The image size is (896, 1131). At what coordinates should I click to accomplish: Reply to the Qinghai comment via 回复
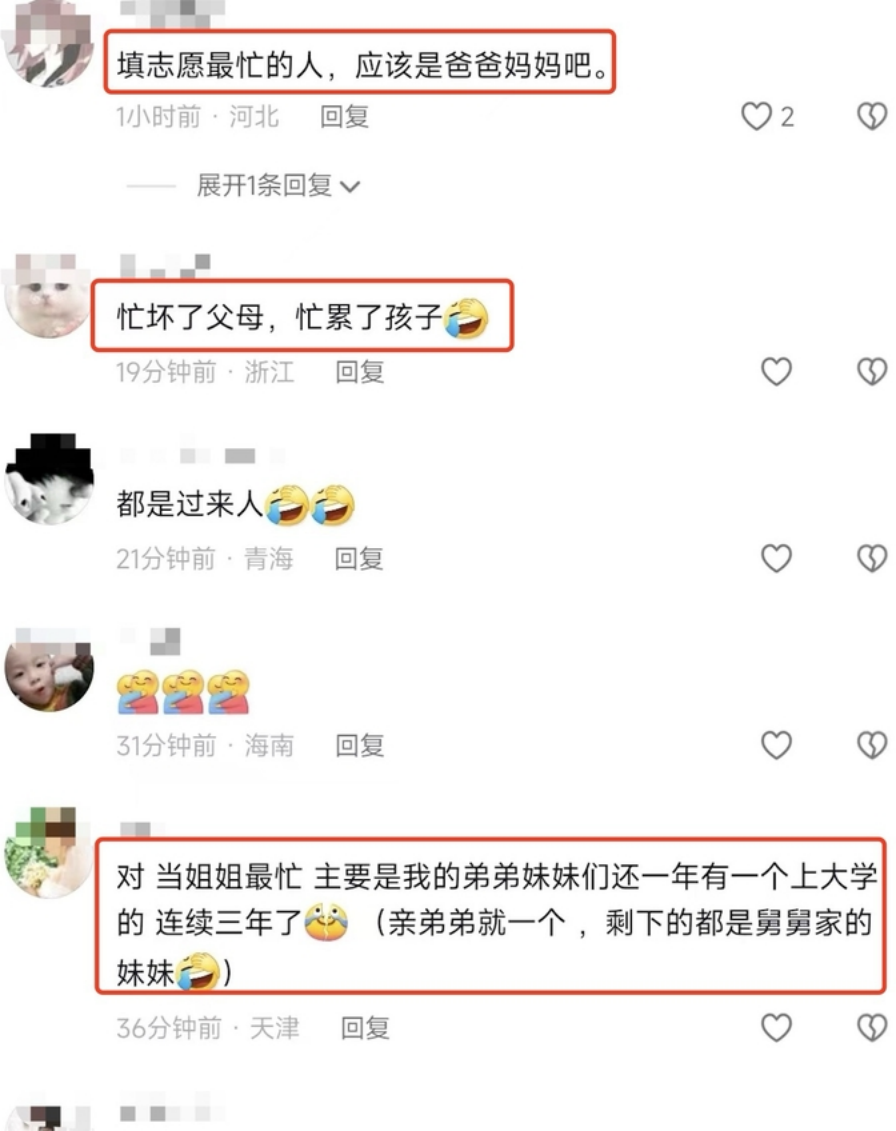pos(359,559)
